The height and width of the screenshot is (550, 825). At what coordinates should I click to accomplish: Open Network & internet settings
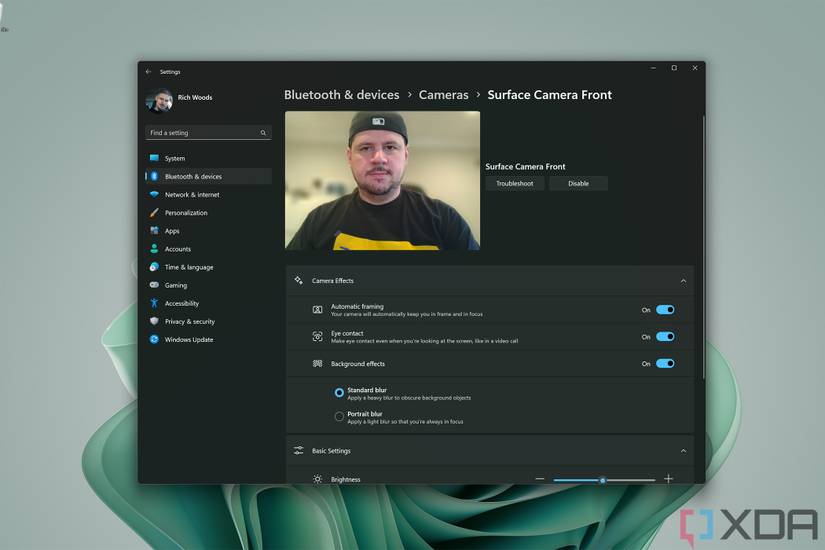192,195
